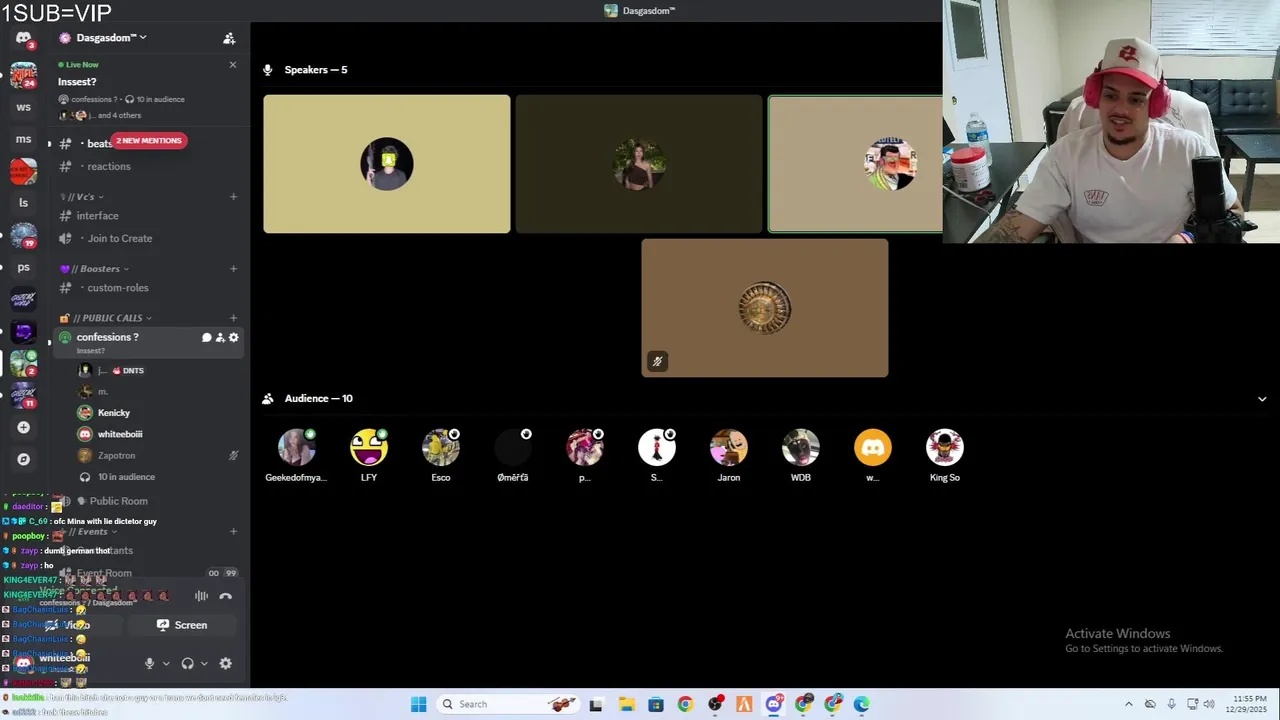The height and width of the screenshot is (720, 1280).
Task: Select the Public Room voice channel
Action: tap(147, 501)
